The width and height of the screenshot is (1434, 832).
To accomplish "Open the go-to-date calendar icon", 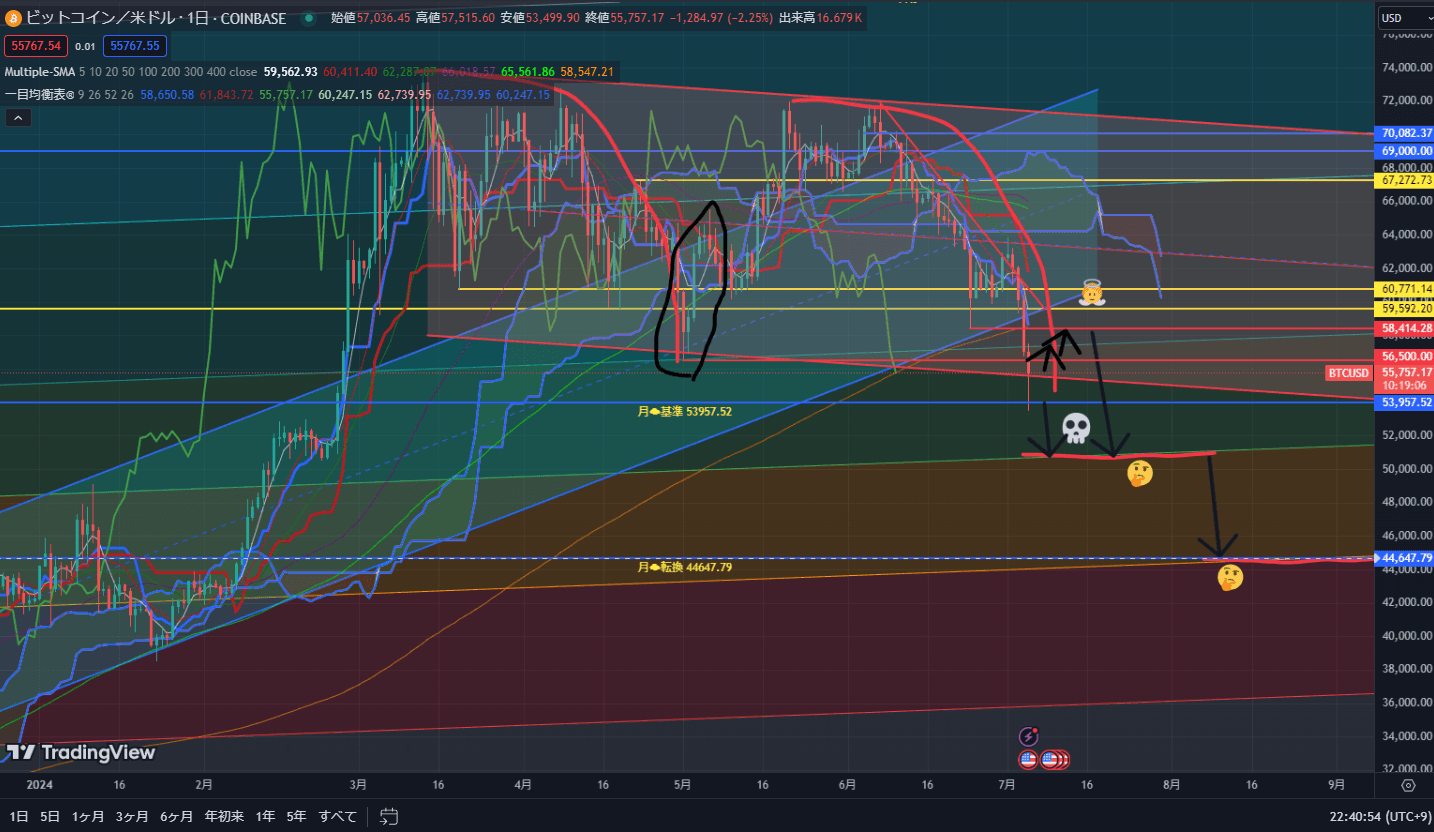I will pos(390,816).
